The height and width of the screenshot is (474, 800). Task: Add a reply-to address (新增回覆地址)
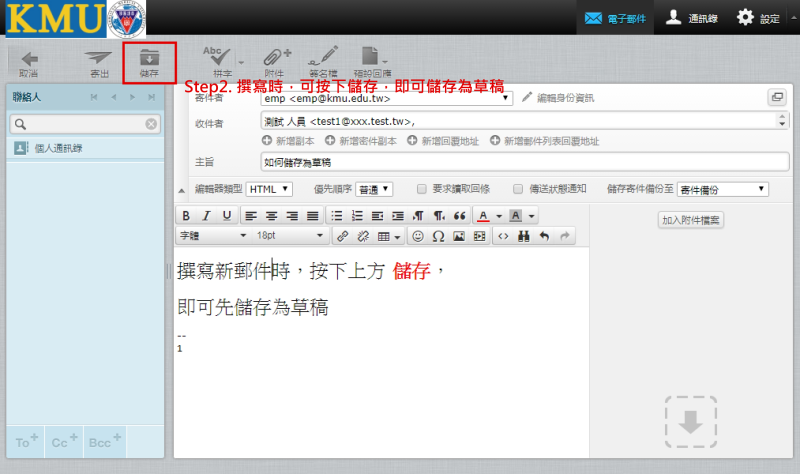tap(443, 141)
